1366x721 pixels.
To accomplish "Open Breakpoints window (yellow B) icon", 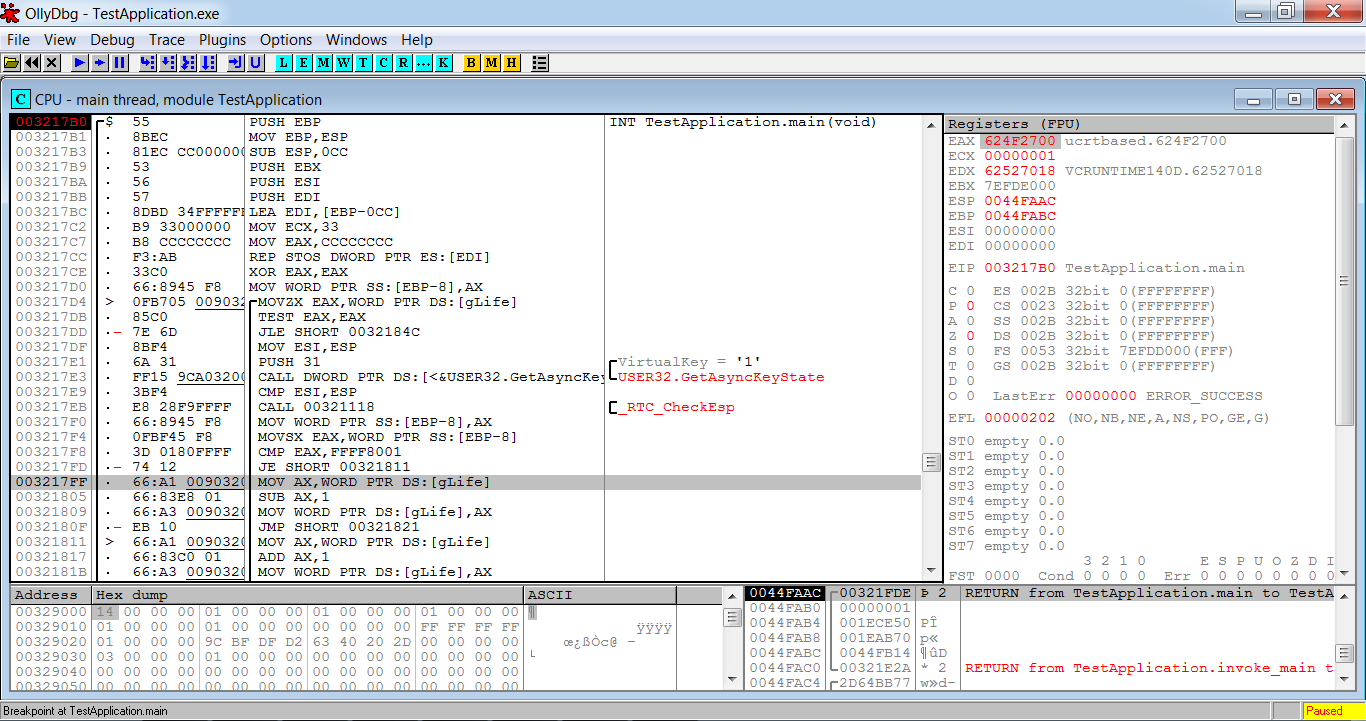I will (x=472, y=63).
